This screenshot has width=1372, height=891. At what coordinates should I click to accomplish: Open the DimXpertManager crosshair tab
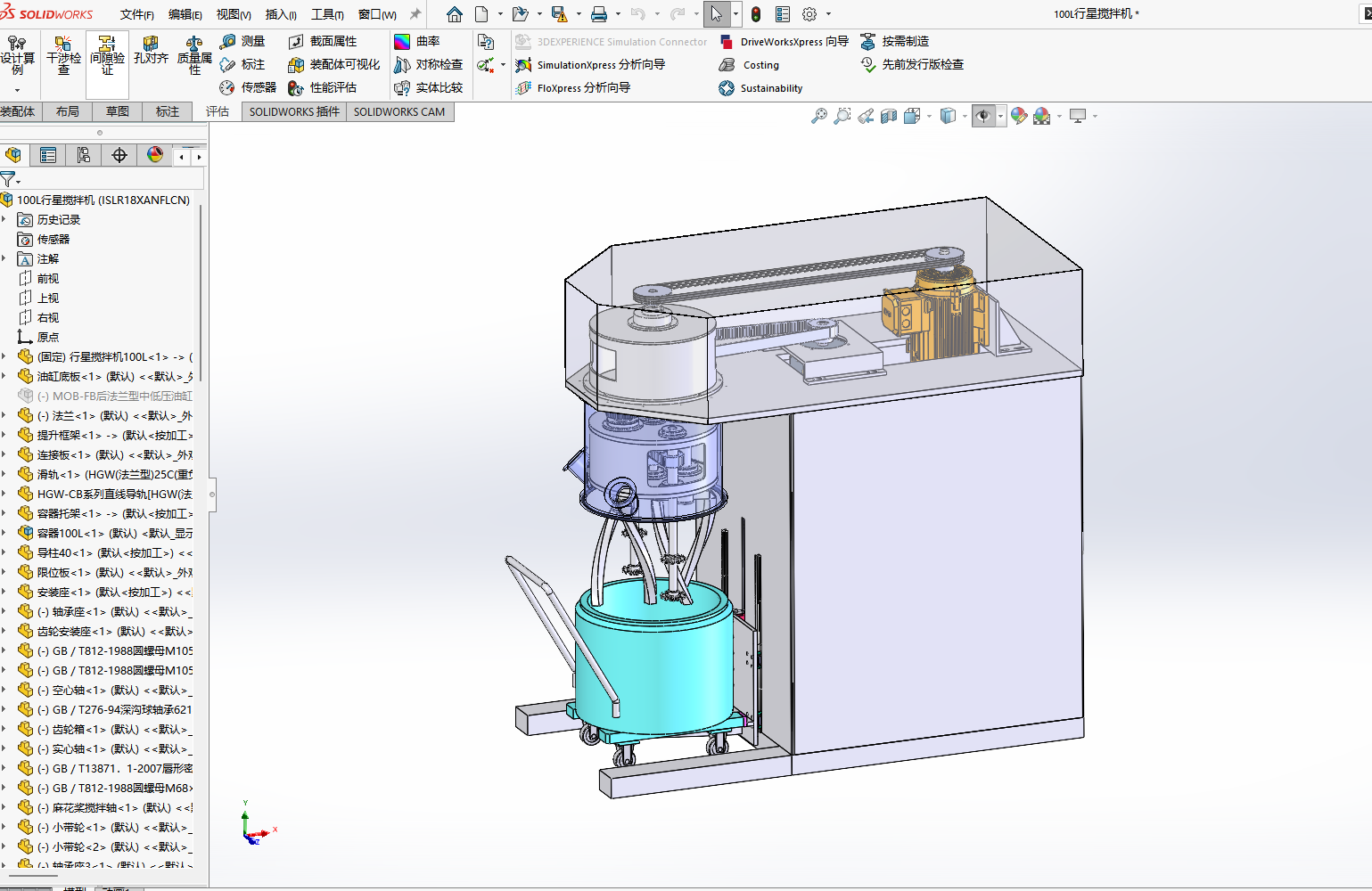pyautogui.click(x=119, y=155)
